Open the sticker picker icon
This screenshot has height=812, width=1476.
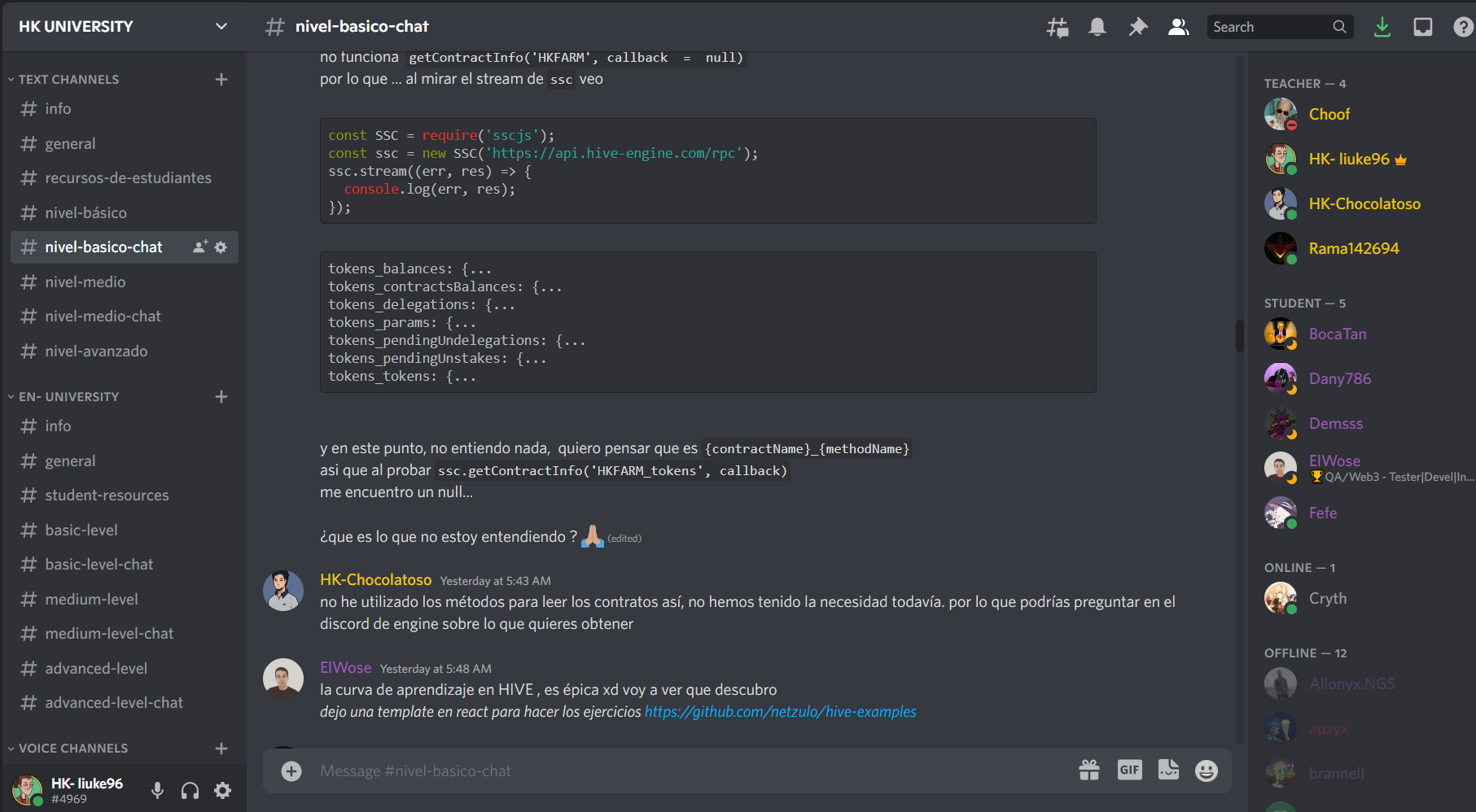click(1168, 770)
